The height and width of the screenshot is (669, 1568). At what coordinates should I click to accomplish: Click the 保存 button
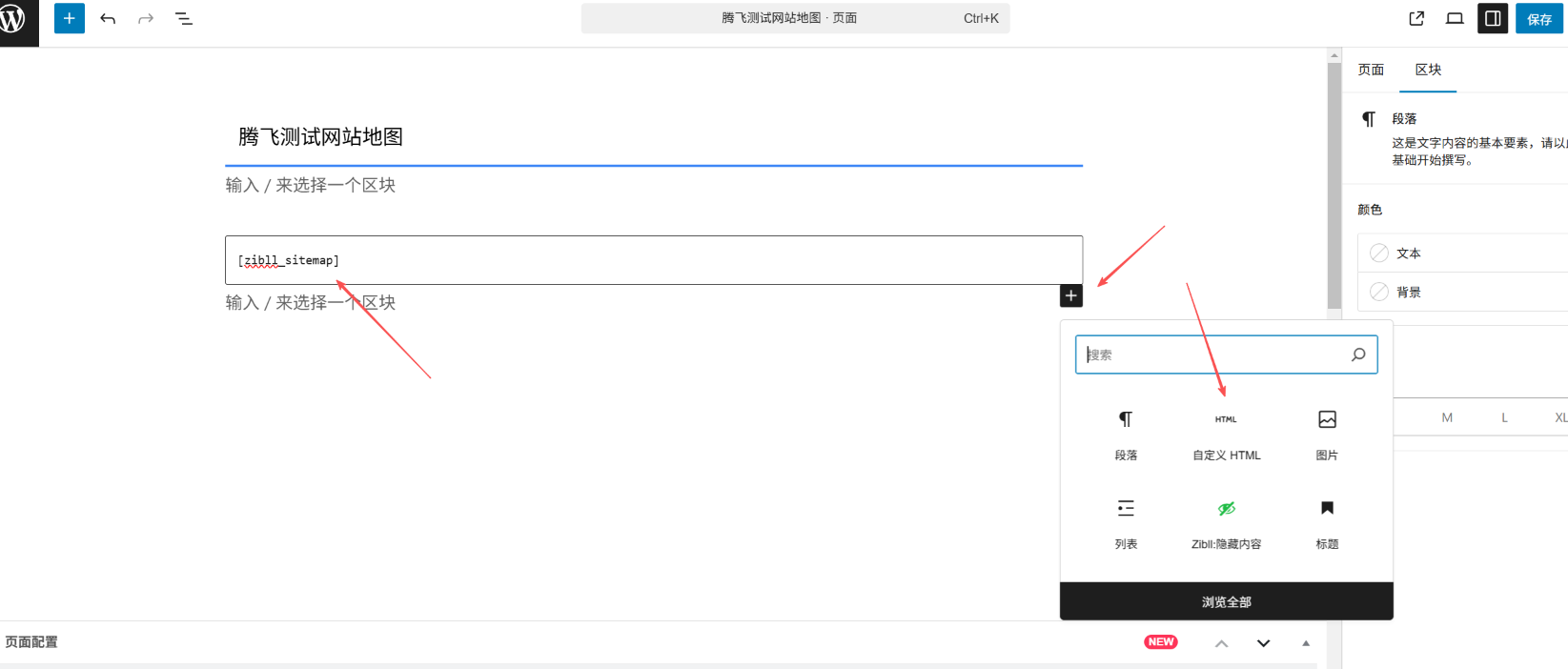(1538, 18)
